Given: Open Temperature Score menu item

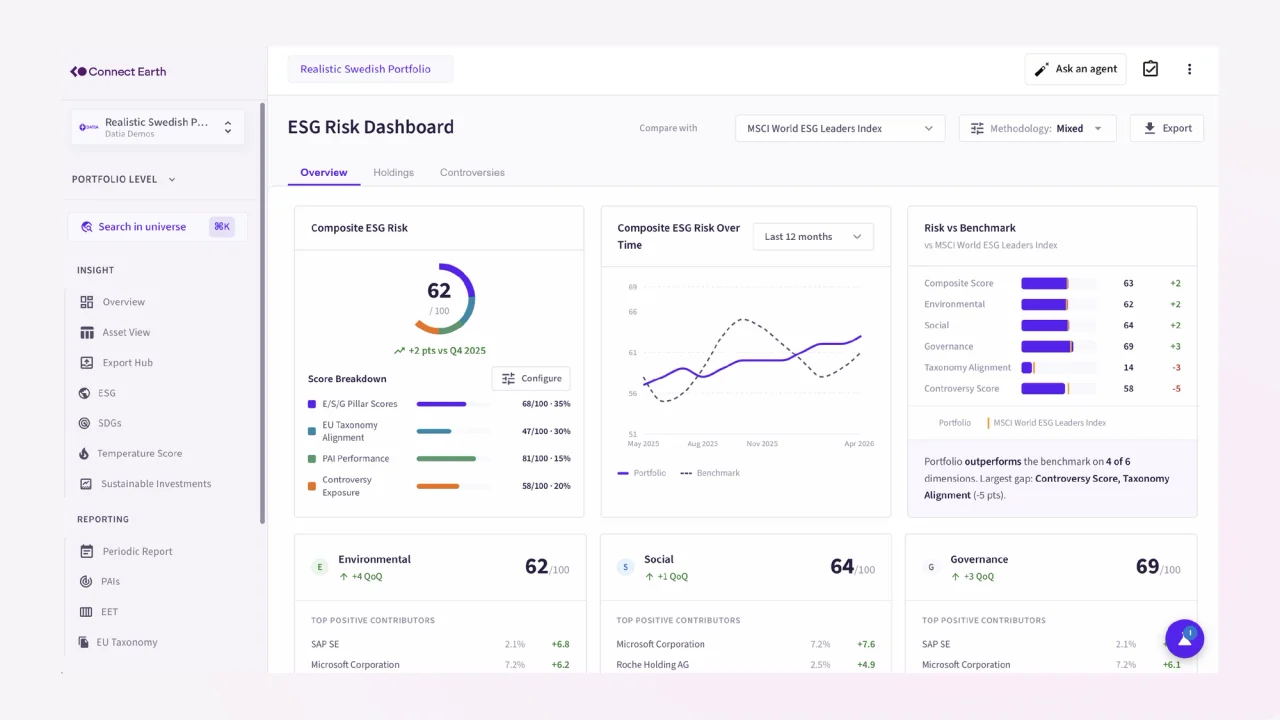Looking at the screenshot, I should pos(139,453).
